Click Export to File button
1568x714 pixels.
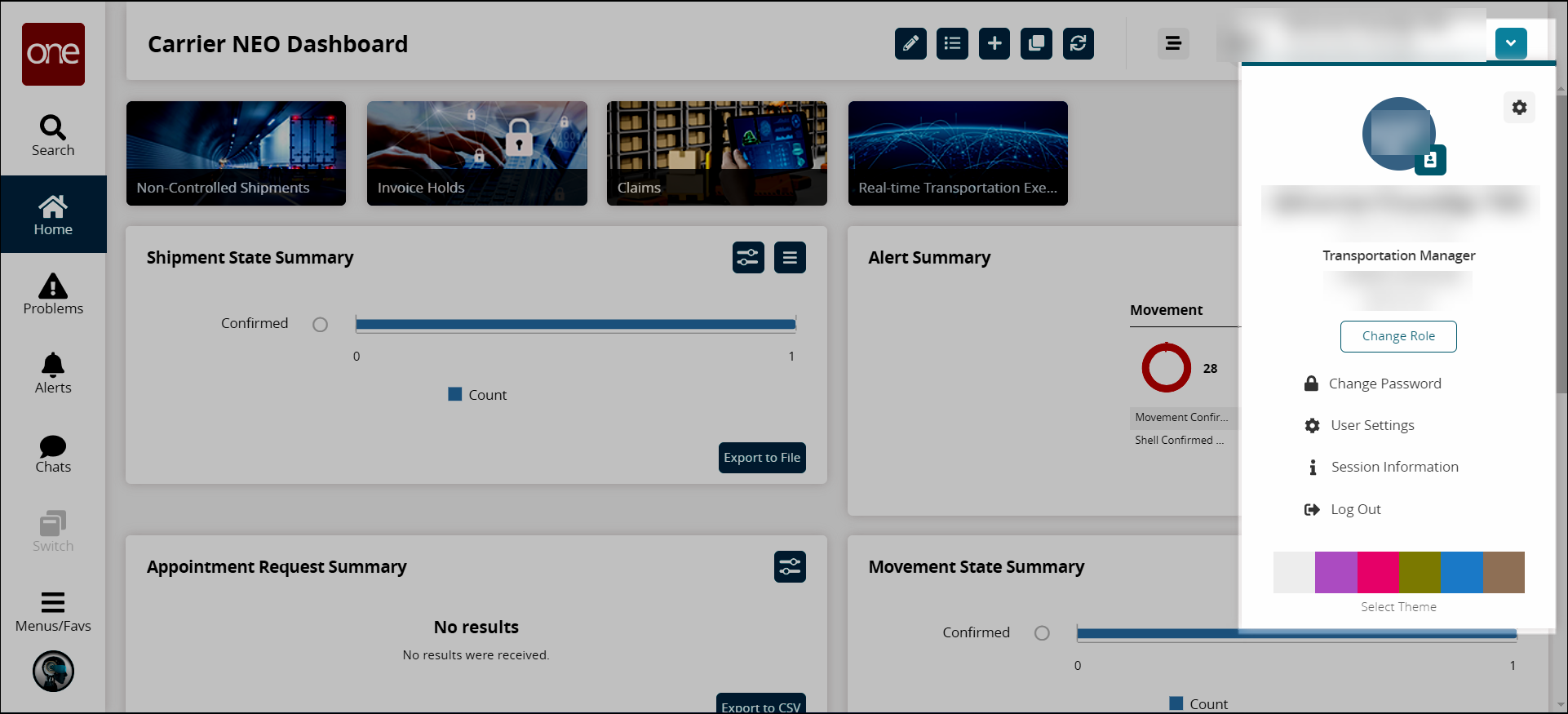tap(762, 458)
